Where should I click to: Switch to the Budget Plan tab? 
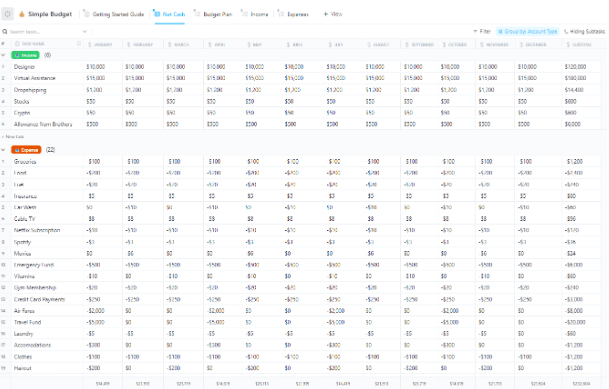click(213, 14)
